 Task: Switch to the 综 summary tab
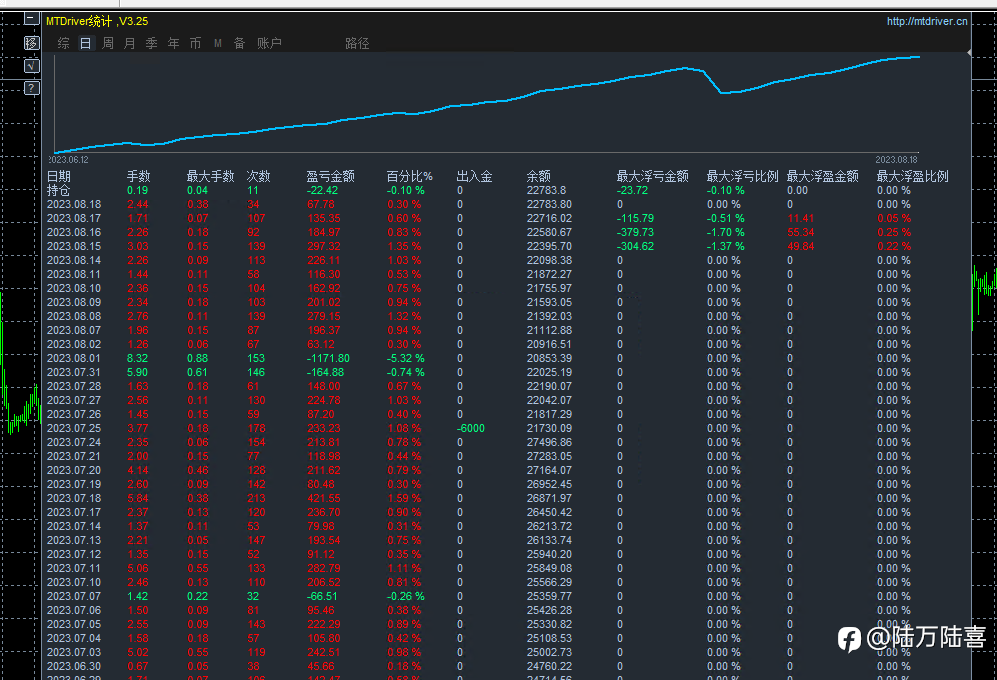[x=64, y=43]
